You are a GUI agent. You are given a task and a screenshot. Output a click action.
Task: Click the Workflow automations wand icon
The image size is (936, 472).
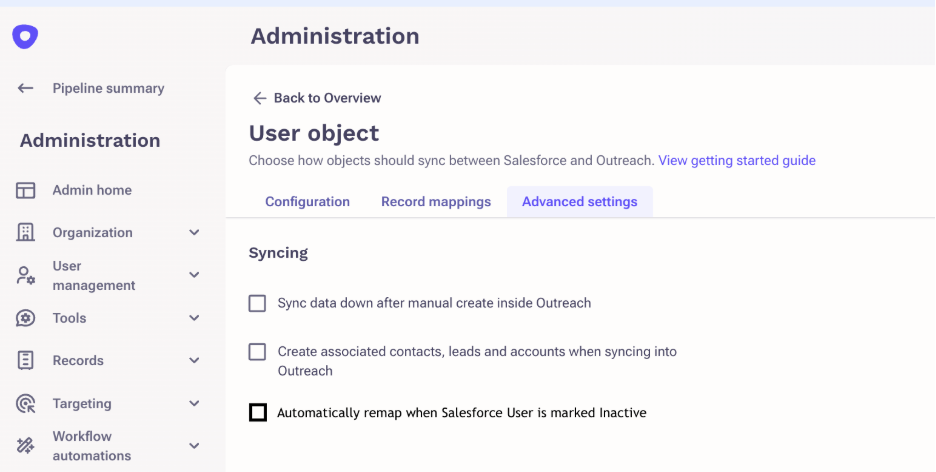25,446
